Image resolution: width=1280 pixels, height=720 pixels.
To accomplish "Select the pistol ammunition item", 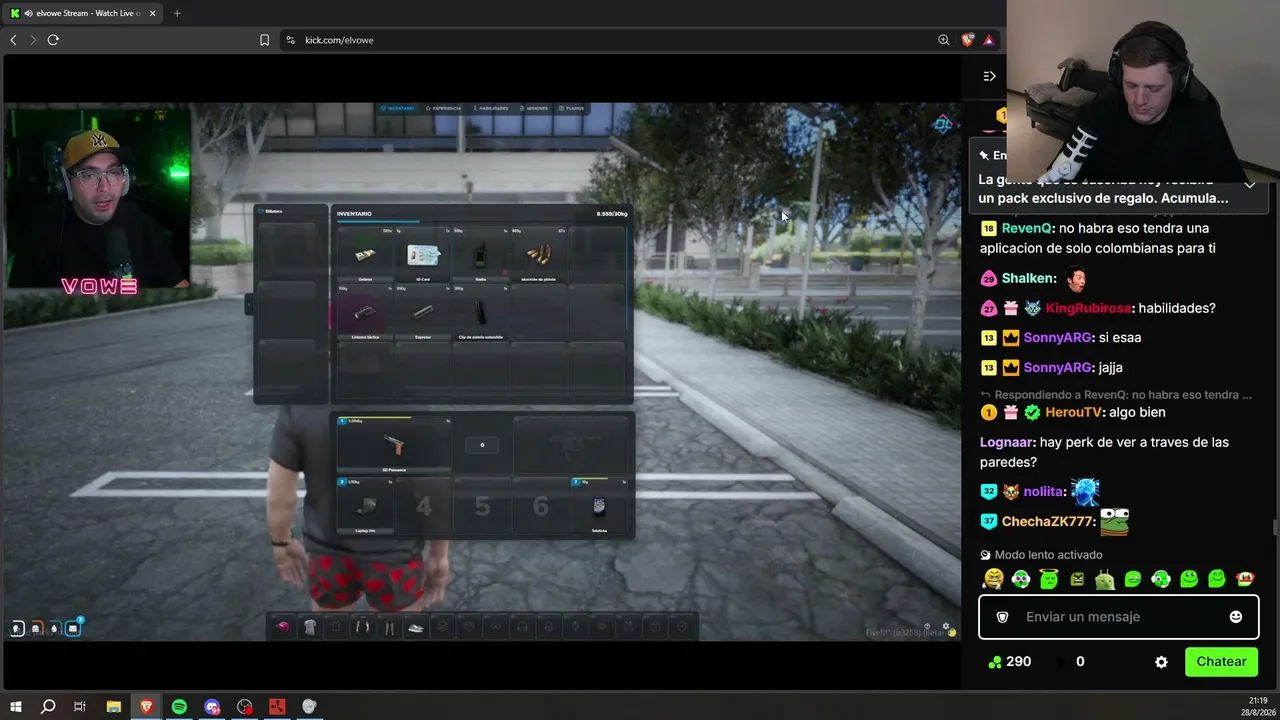I will (539, 255).
